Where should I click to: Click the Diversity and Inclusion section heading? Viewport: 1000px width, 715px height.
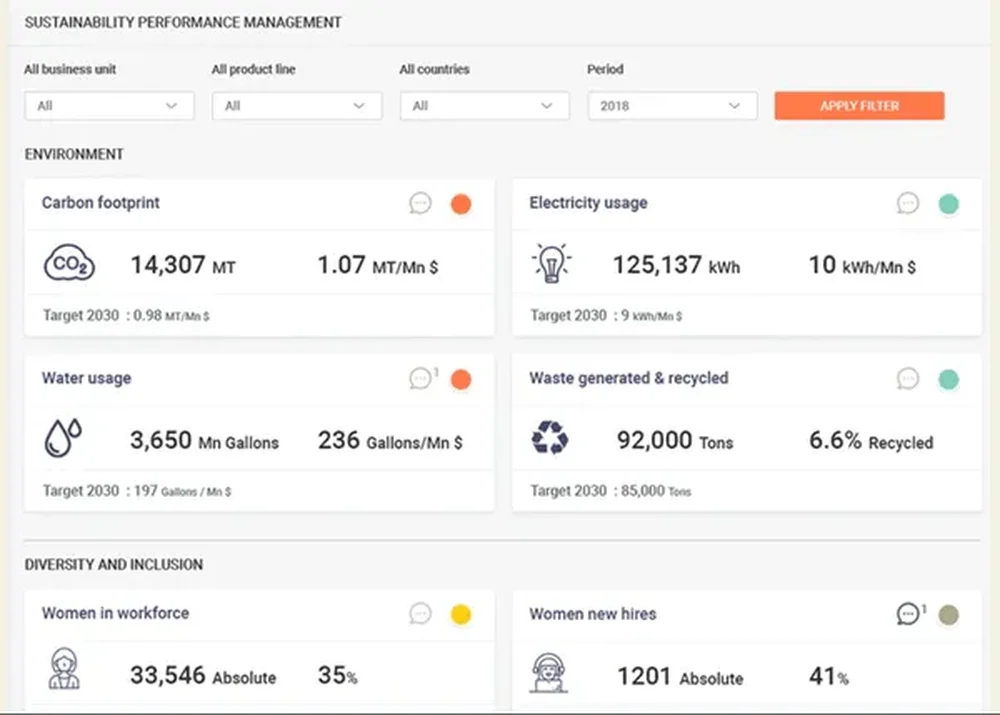tap(114, 564)
